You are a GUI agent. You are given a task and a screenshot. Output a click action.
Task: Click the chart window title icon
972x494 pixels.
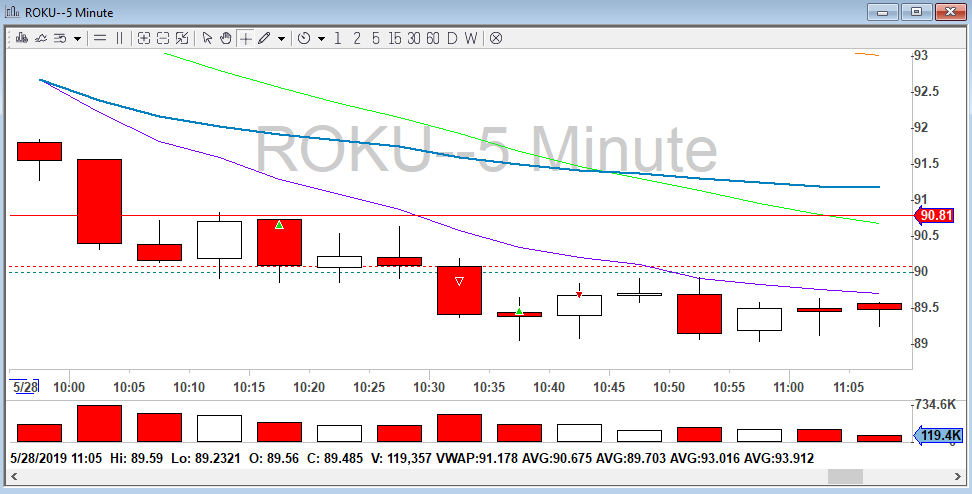coord(12,12)
